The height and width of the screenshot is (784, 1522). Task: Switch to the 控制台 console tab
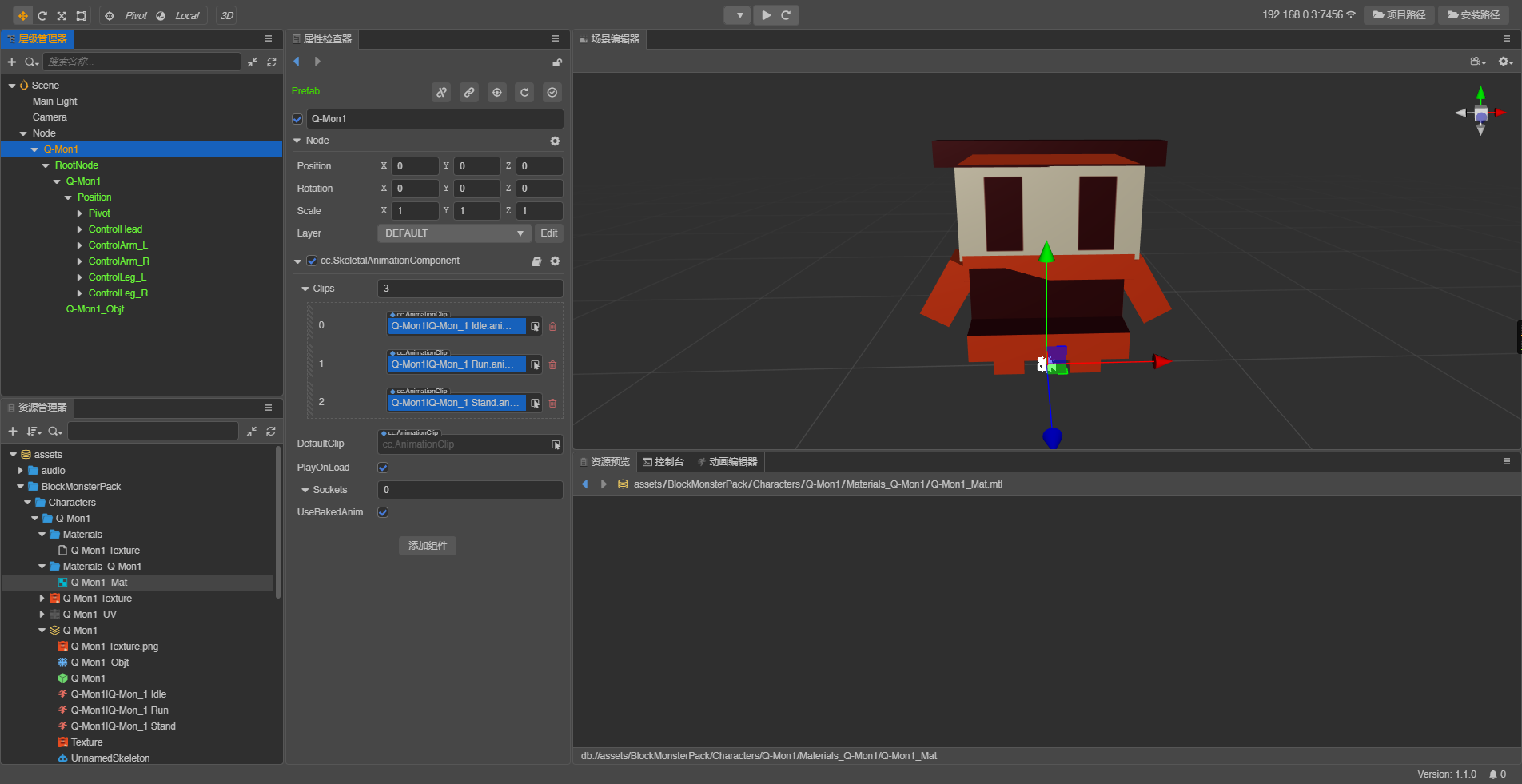(663, 462)
